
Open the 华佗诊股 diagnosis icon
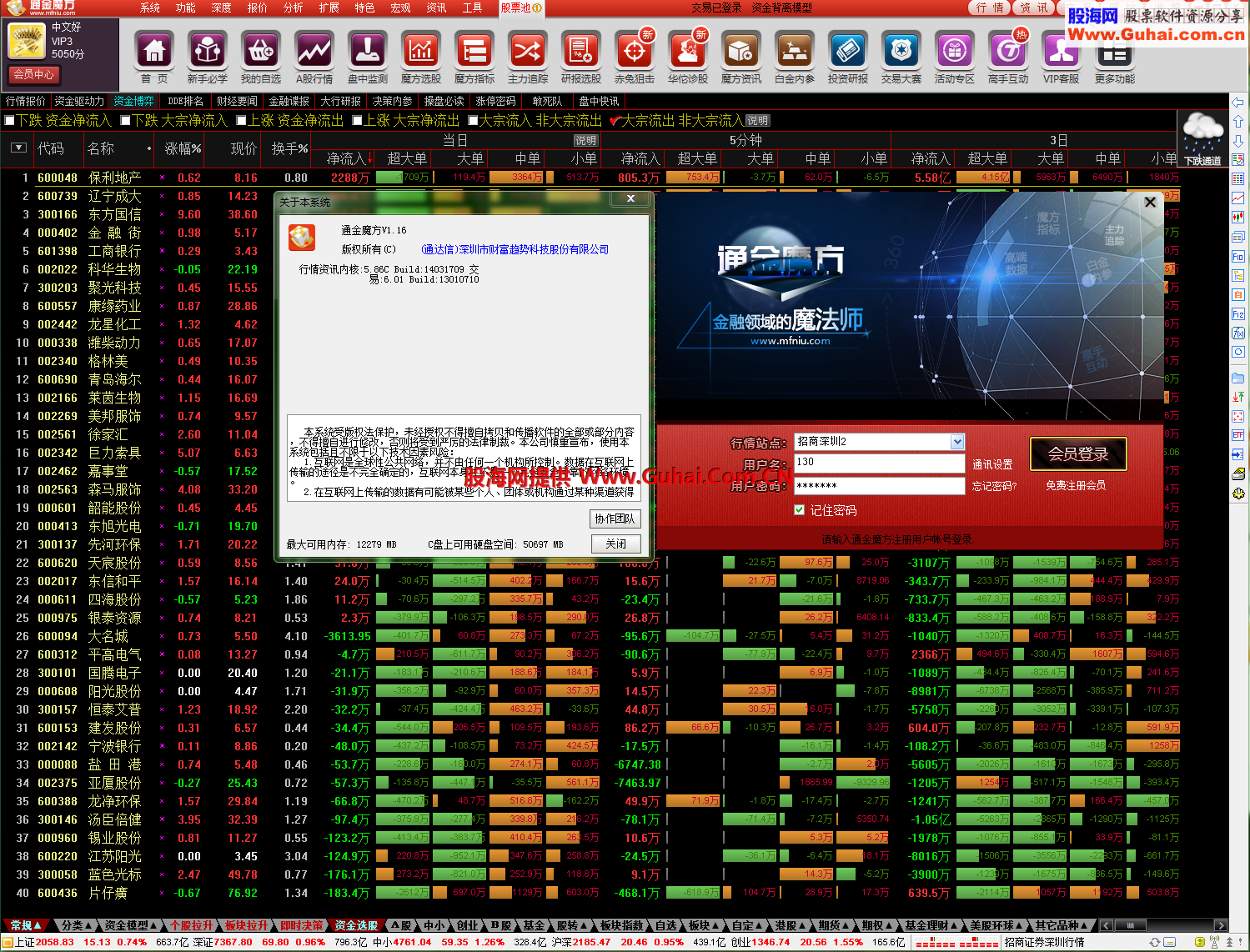click(x=688, y=52)
